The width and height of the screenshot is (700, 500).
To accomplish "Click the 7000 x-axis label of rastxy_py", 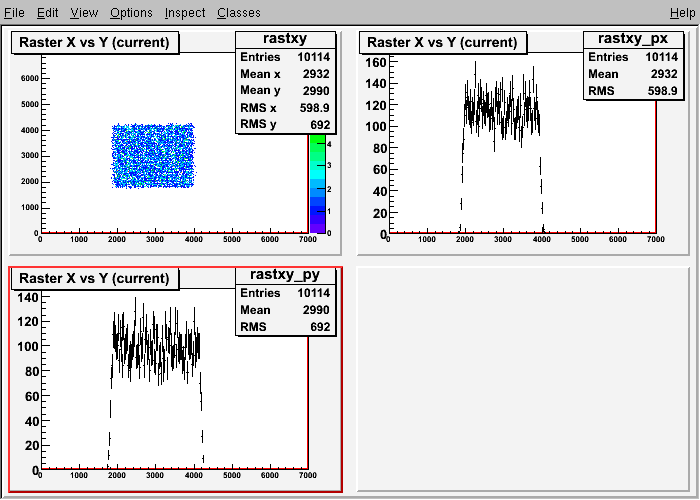I will tap(308, 475).
